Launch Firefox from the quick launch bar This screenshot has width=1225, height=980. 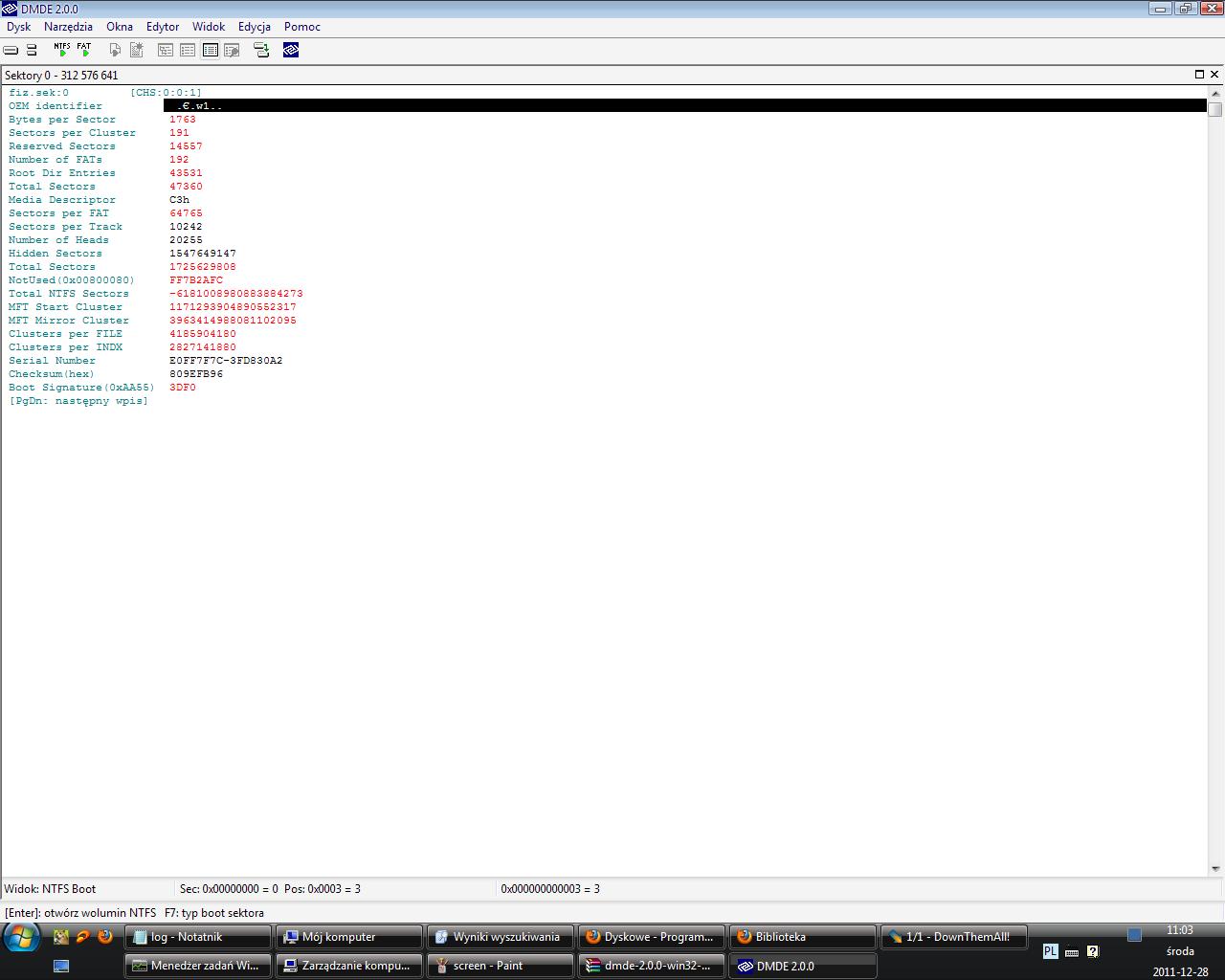(x=105, y=937)
